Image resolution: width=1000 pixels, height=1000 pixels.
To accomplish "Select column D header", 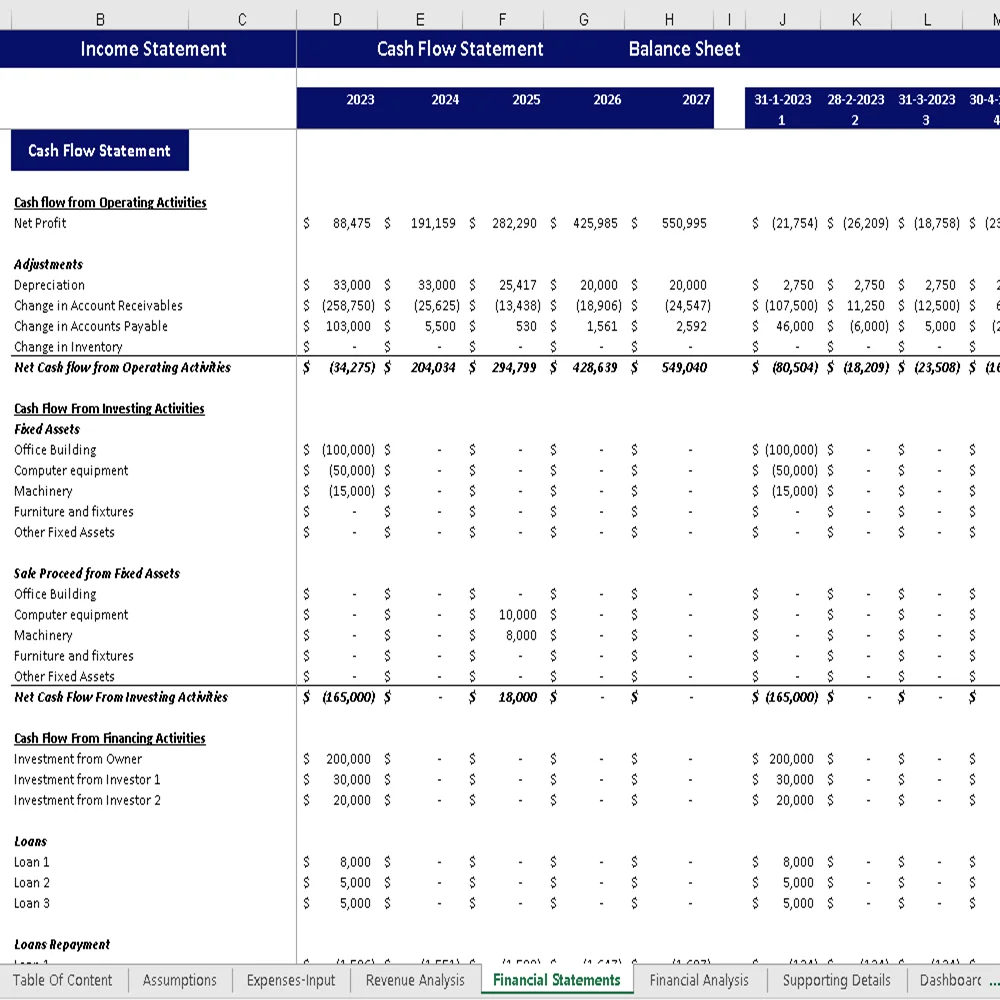I will tap(337, 18).
